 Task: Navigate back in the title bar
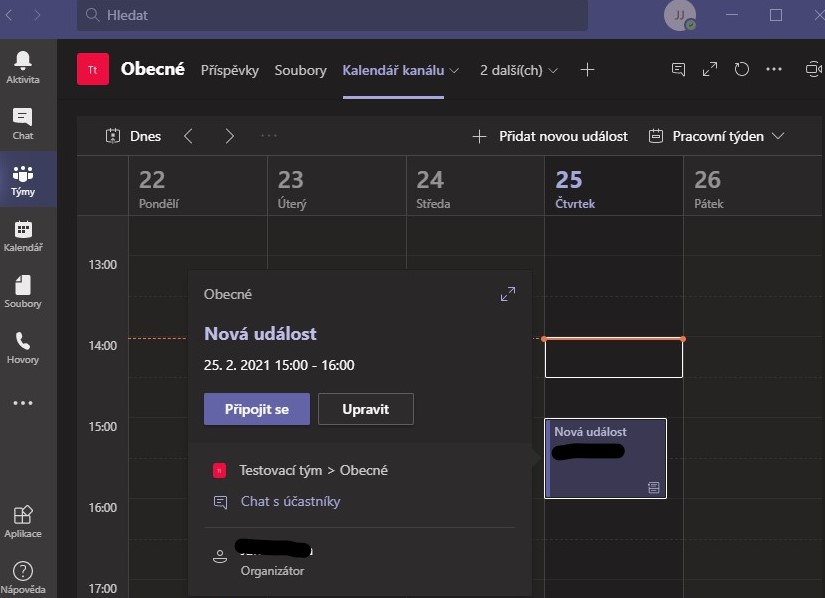pos(8,15)
